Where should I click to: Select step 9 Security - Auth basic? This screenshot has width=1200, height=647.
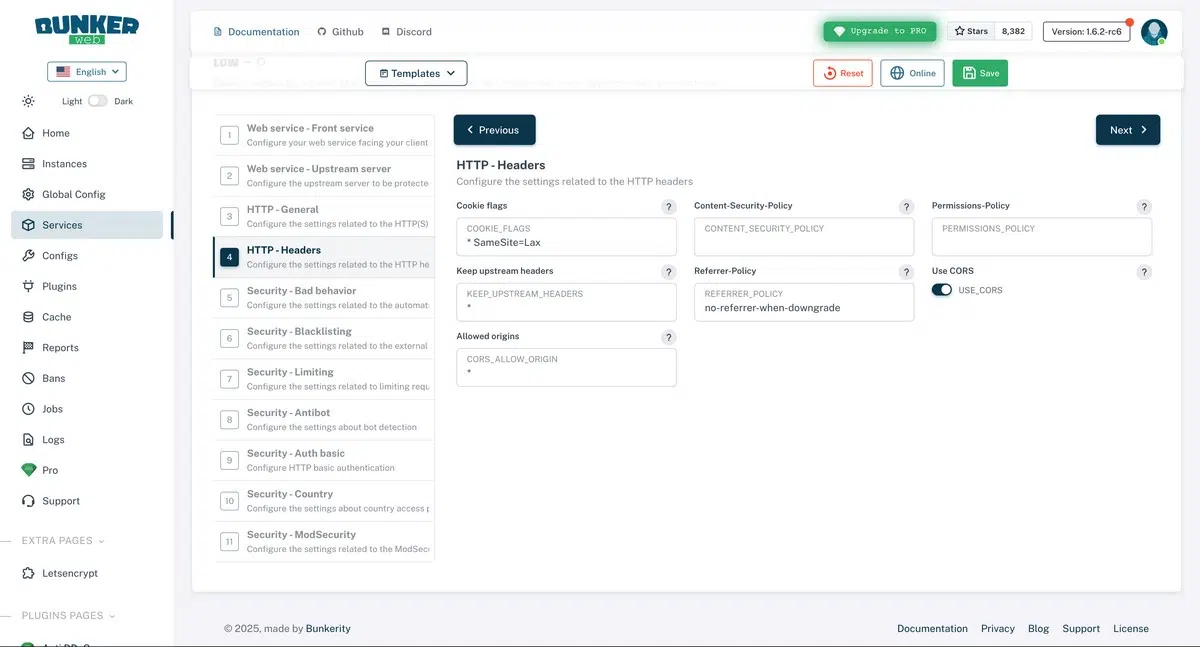[324, 460]
